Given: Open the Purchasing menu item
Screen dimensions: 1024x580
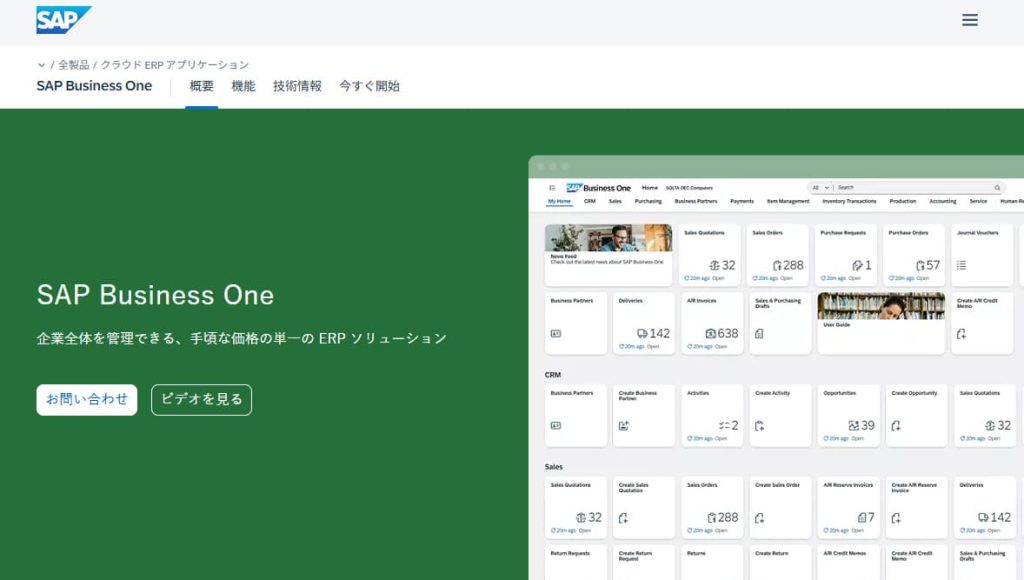Looking at the screenshot, I should (x=648, y=201).
